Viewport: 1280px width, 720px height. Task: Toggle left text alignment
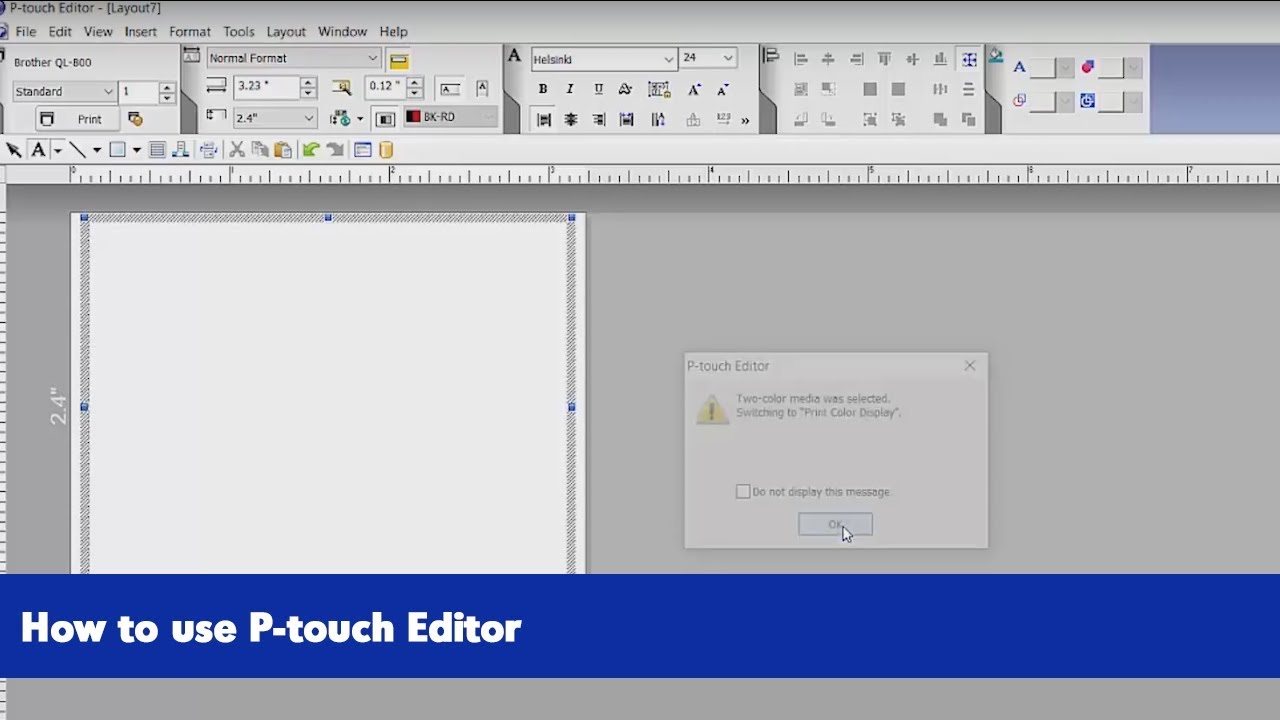click(x=543, y=120)
